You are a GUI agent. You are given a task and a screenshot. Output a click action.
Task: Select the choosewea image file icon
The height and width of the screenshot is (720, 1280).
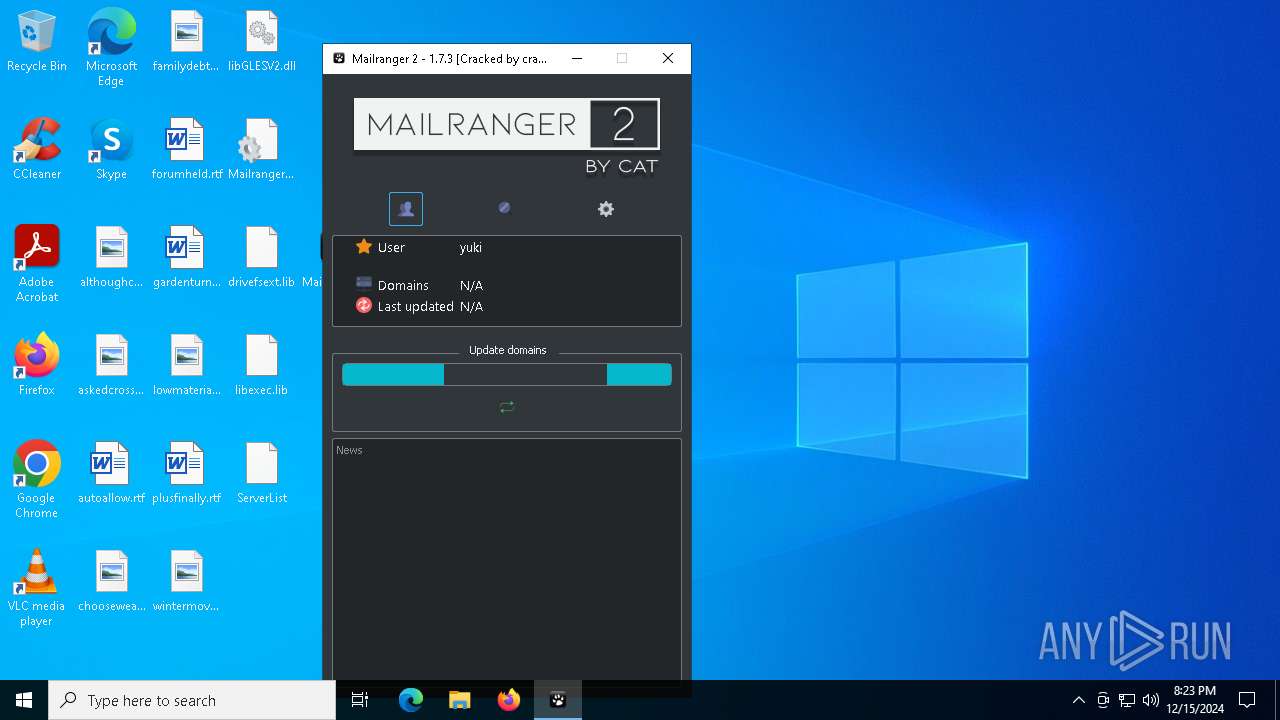(x=111, y=582)
